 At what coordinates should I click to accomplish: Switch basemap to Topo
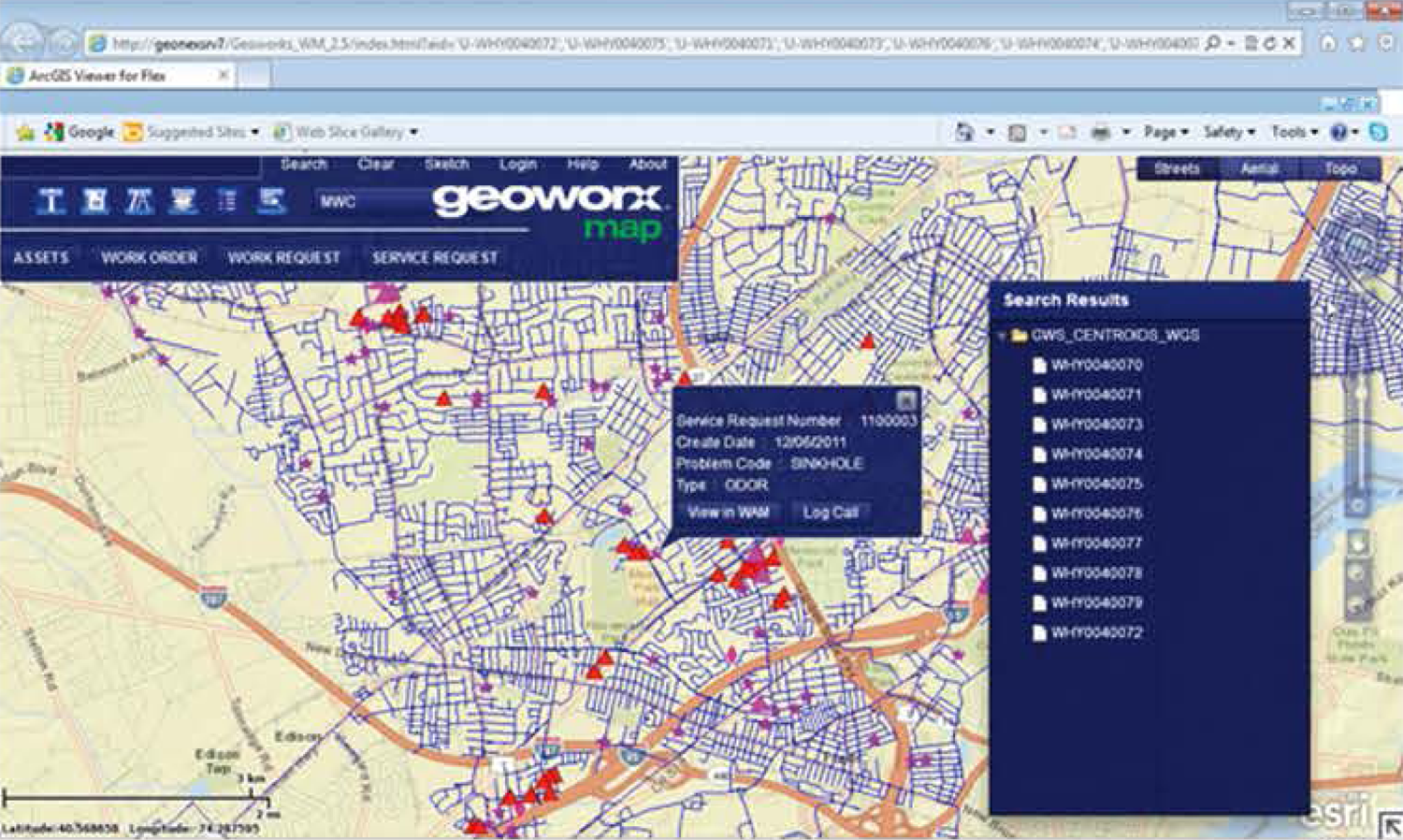point(1340,168)
